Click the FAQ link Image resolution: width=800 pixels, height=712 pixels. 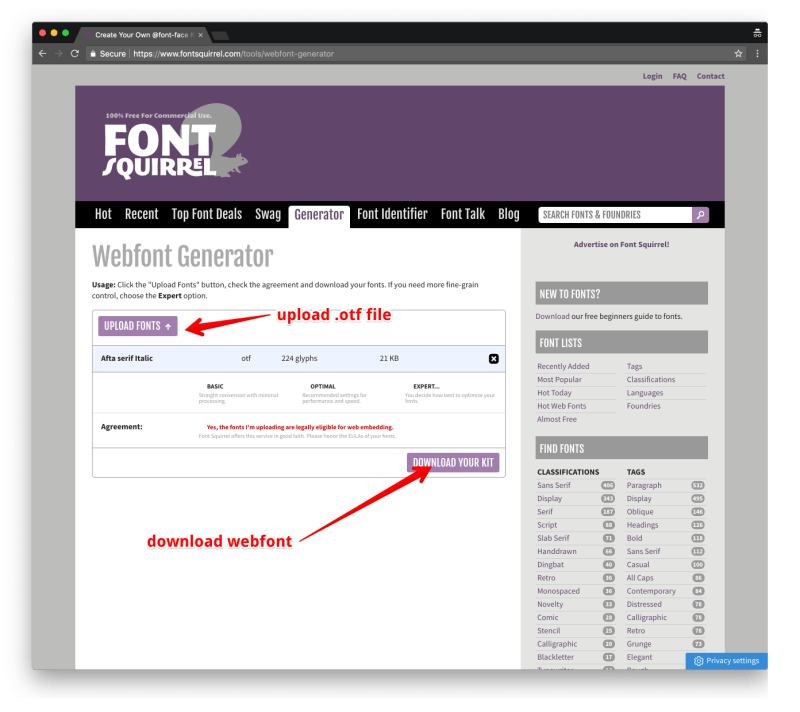pyautogui.click(x=679, y=76)
